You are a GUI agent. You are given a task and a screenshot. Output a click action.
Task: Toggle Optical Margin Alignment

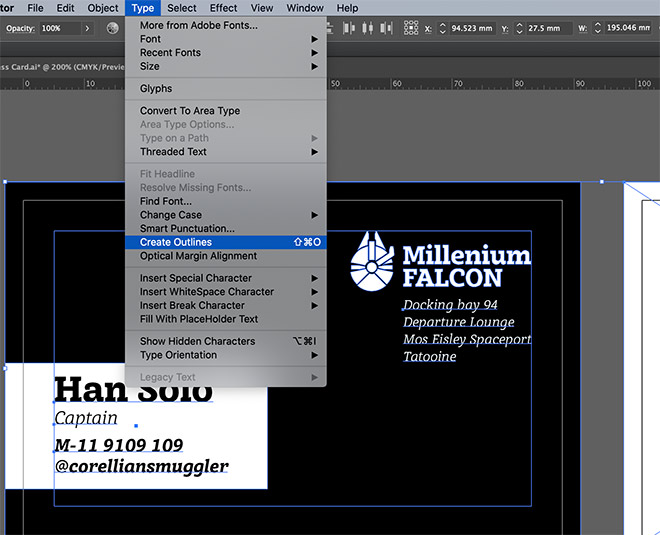click(226, 256)
